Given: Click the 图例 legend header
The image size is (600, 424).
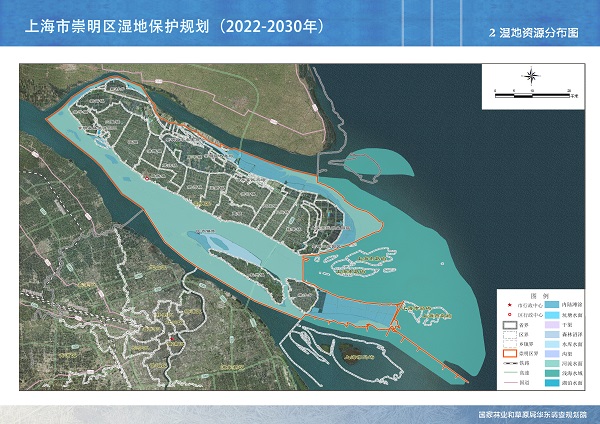Looking at the screenshot, I should [539, 297].
